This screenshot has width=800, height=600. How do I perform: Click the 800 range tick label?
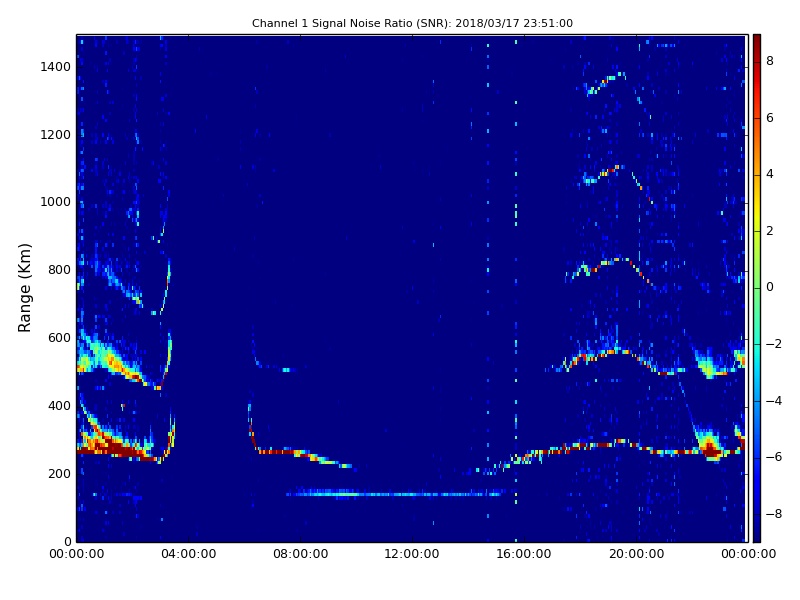click(59, 270)
